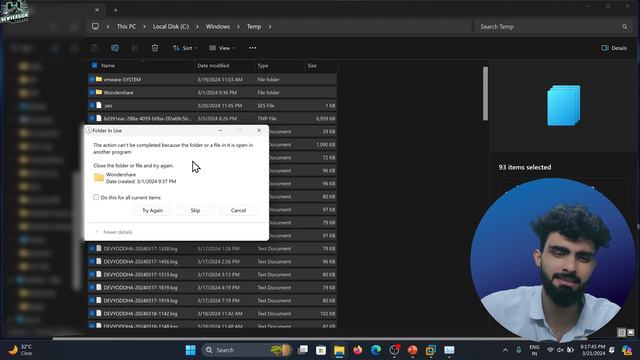Viewport: 640px width, 360px height.
Task: Expand chevron before This PC breadcrumb
Action: (x=108, y=27)
